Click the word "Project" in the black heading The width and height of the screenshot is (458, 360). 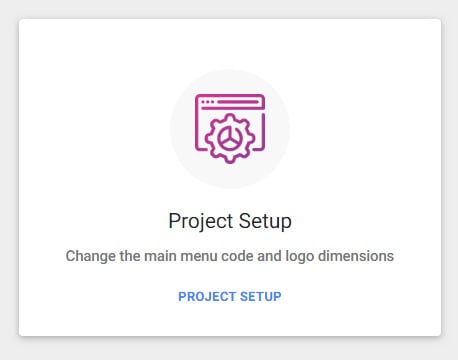pos(201,221)
